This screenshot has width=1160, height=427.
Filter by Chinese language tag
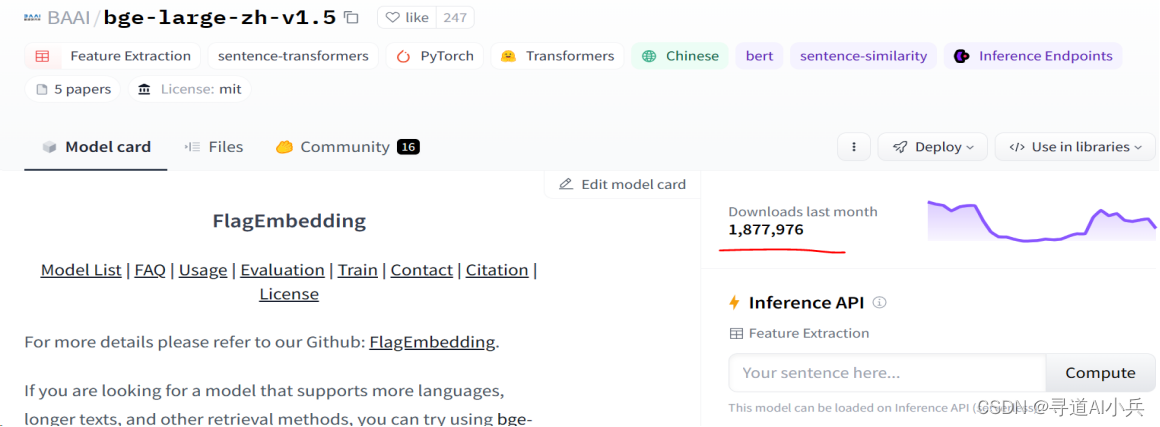pos(680,56)
